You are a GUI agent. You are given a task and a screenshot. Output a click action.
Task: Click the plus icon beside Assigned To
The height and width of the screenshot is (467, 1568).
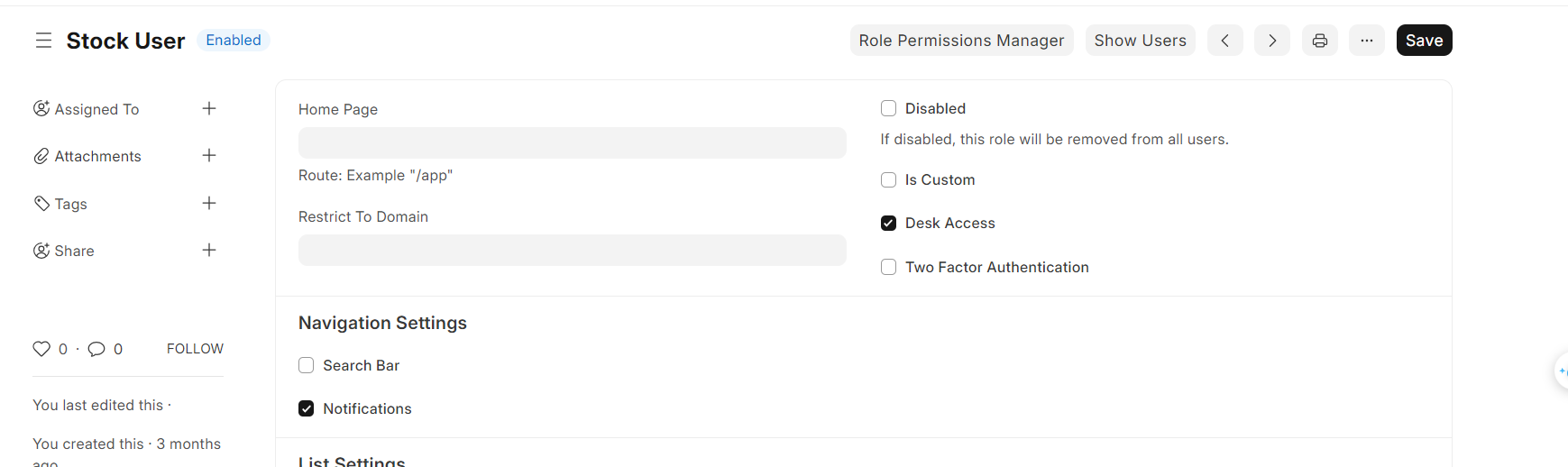[x=209, y=109]
